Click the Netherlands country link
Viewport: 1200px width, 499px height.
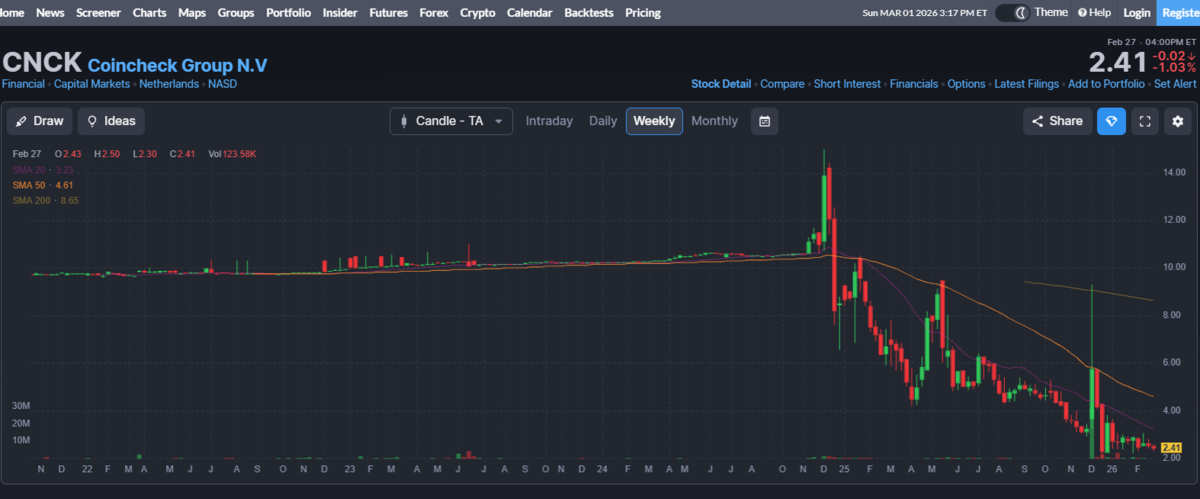pos(169,84)
